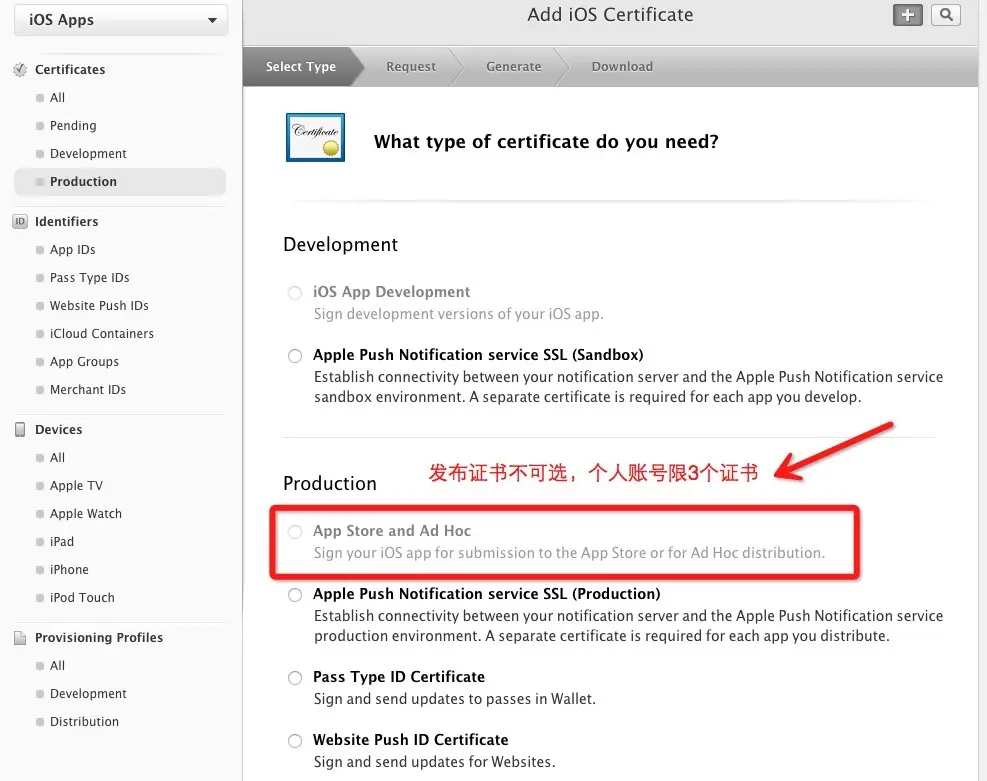Viewport: 987px width, 781px height.
Task: Open App Groups
Action: point(84,361)
